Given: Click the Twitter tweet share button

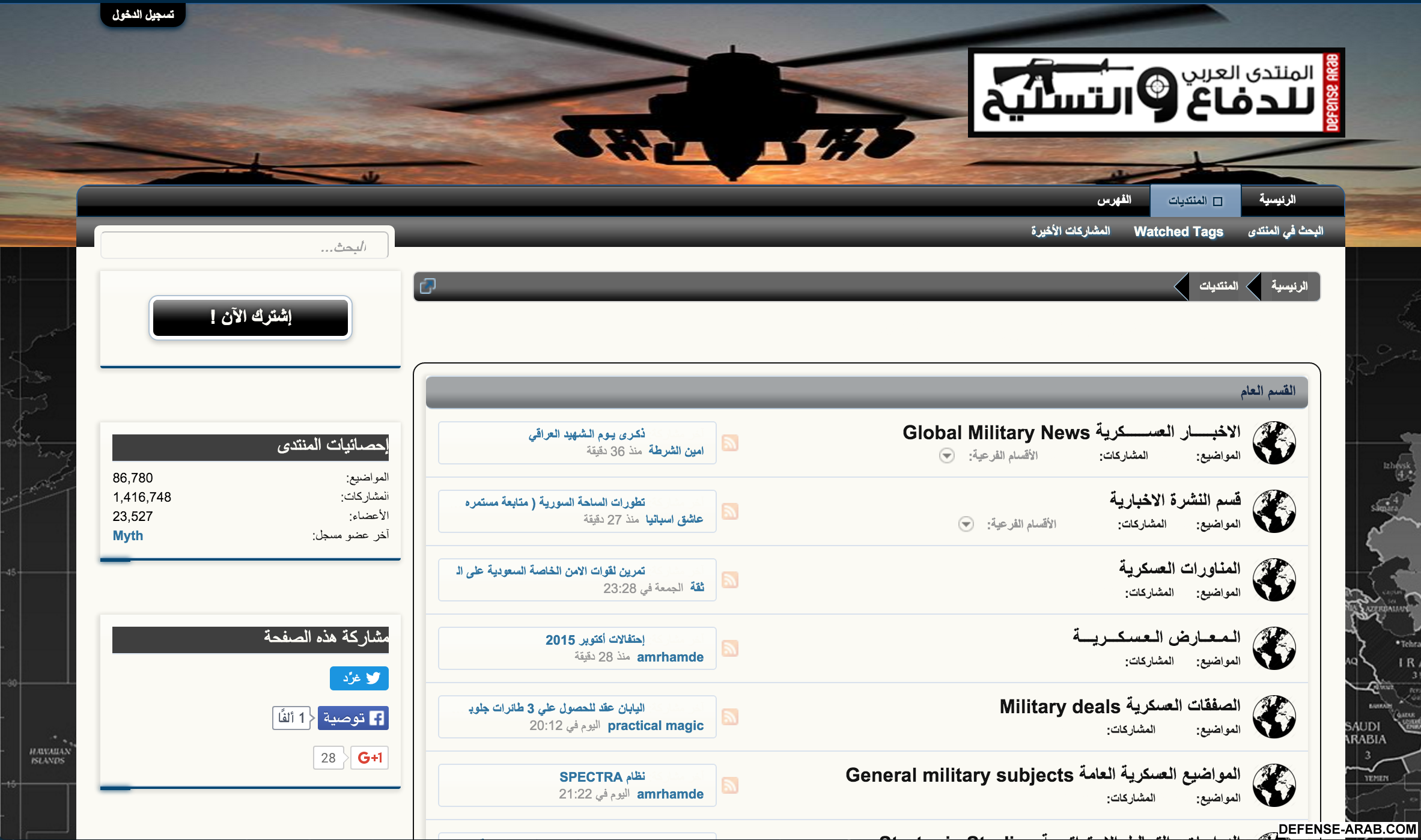Looking at the screenshot, I should 359,678.
